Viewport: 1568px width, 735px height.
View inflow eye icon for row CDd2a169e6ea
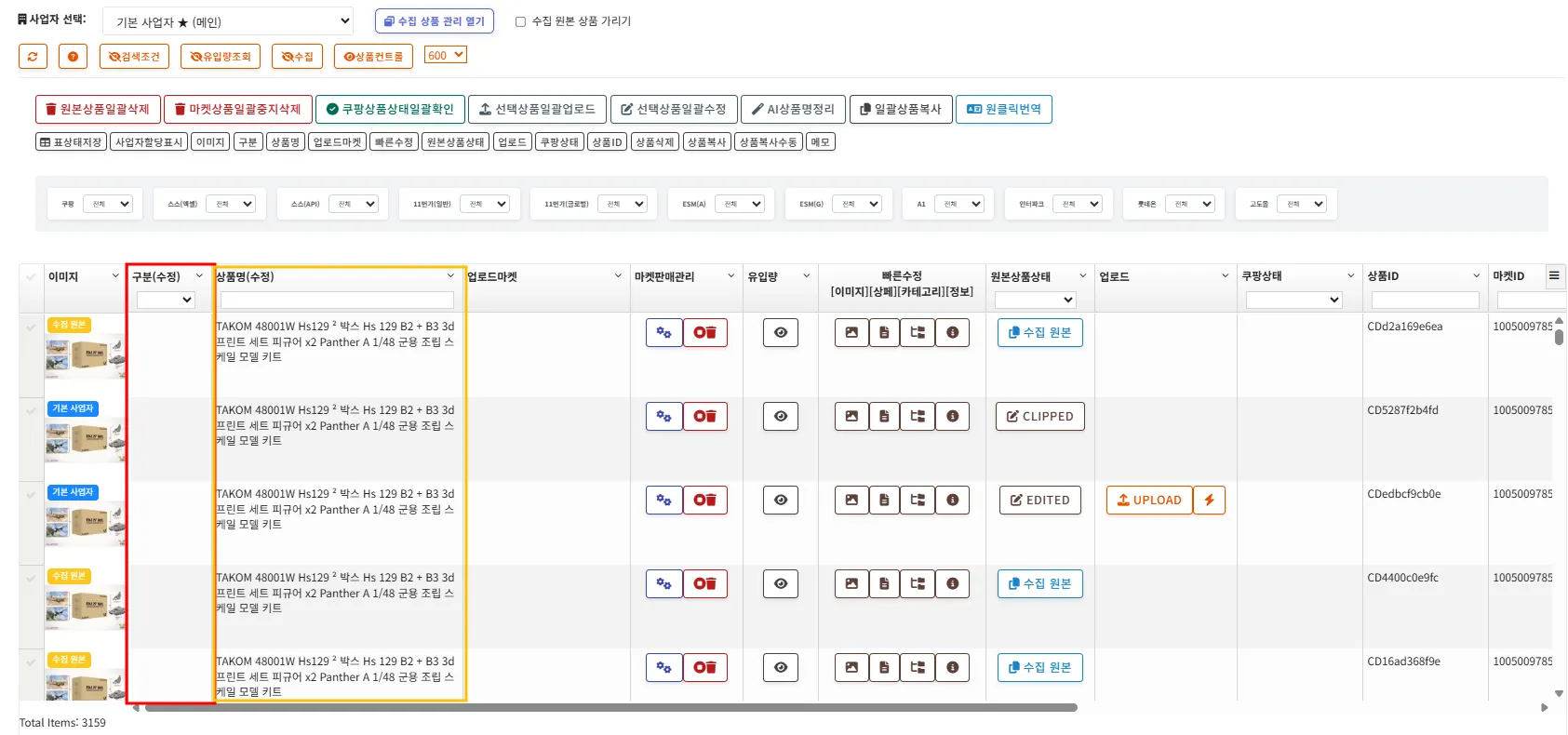pos(781,332)
